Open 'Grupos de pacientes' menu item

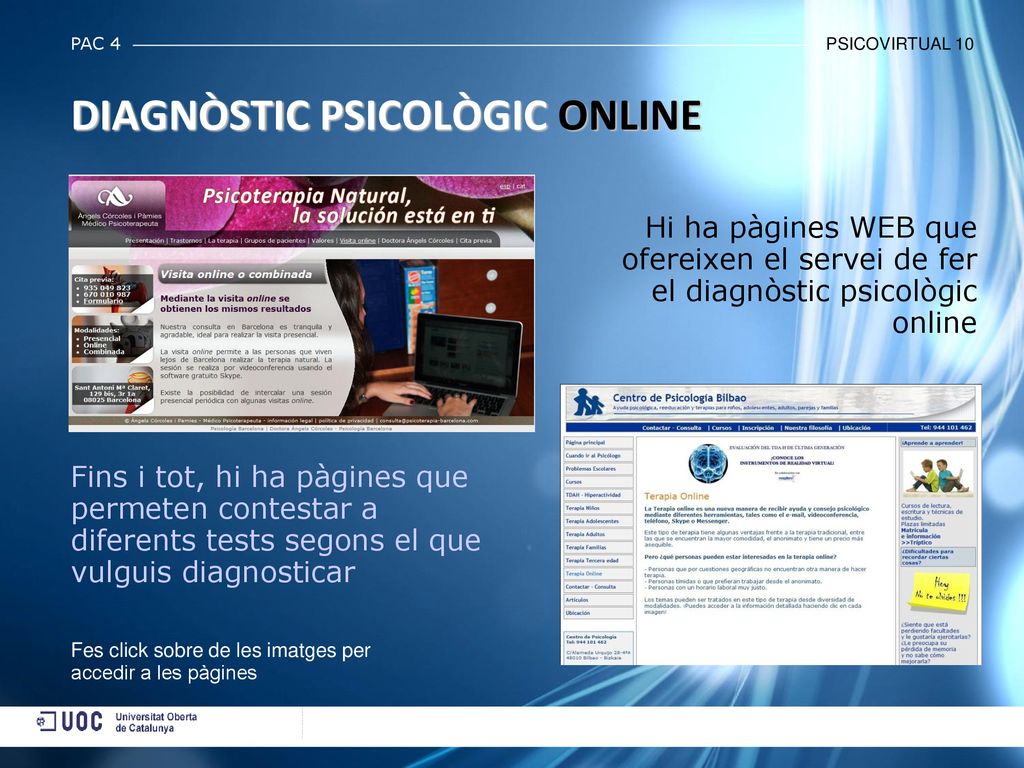(275, 241)
